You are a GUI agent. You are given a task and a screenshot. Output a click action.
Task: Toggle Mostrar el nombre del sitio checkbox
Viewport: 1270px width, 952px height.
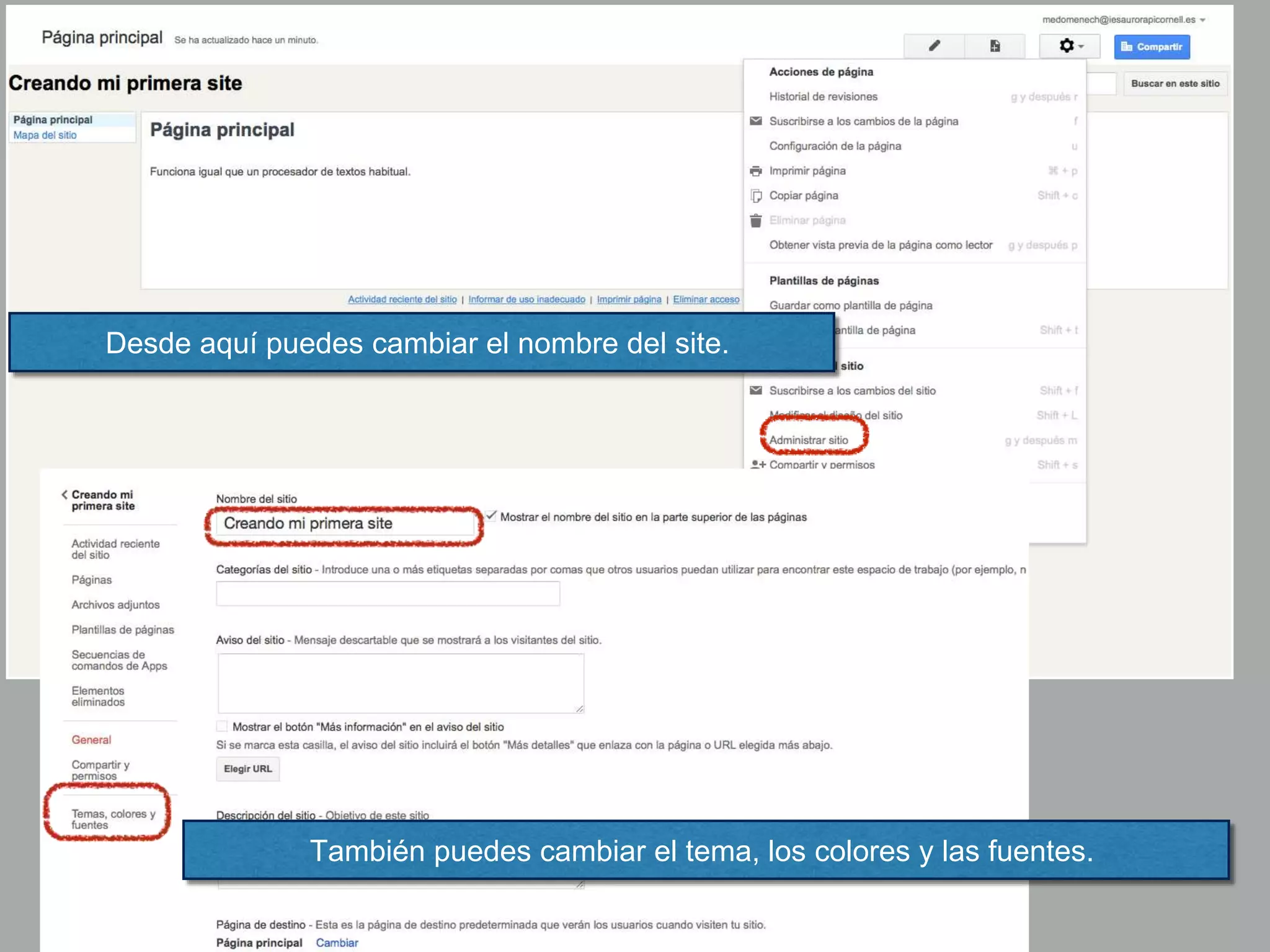491,516
